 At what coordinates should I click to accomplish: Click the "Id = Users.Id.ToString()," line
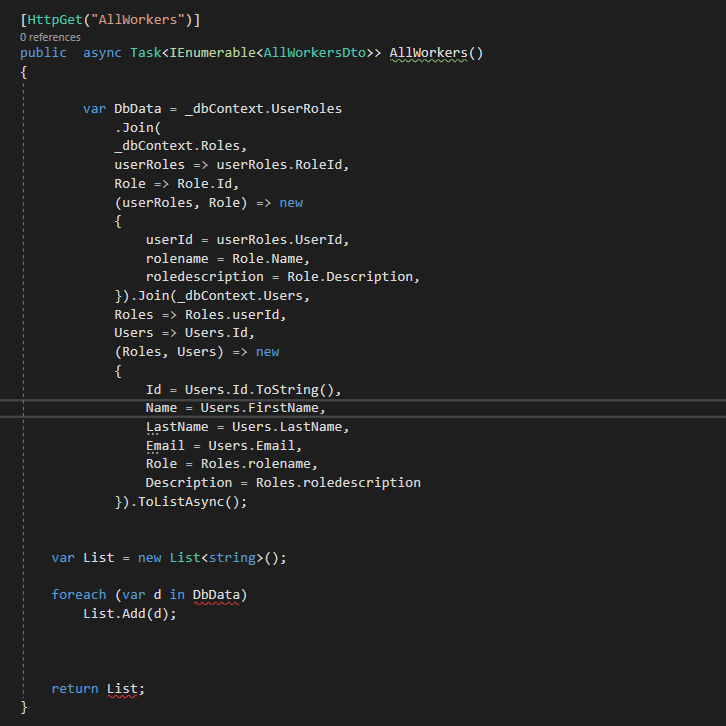(x=244, y=389)
